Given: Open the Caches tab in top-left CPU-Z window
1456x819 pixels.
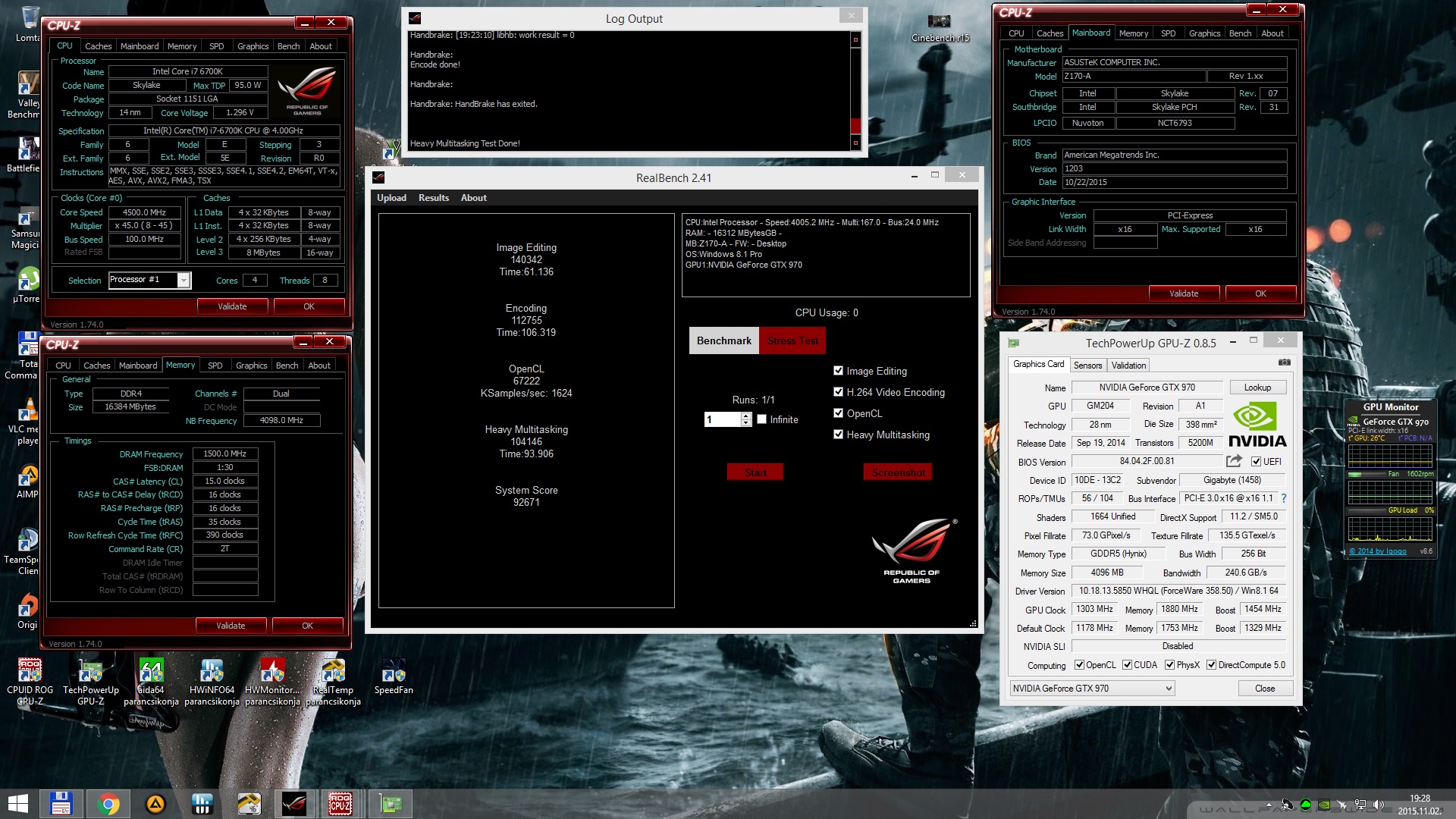Looking at the screenshot, I should click(x=98, y=46).
